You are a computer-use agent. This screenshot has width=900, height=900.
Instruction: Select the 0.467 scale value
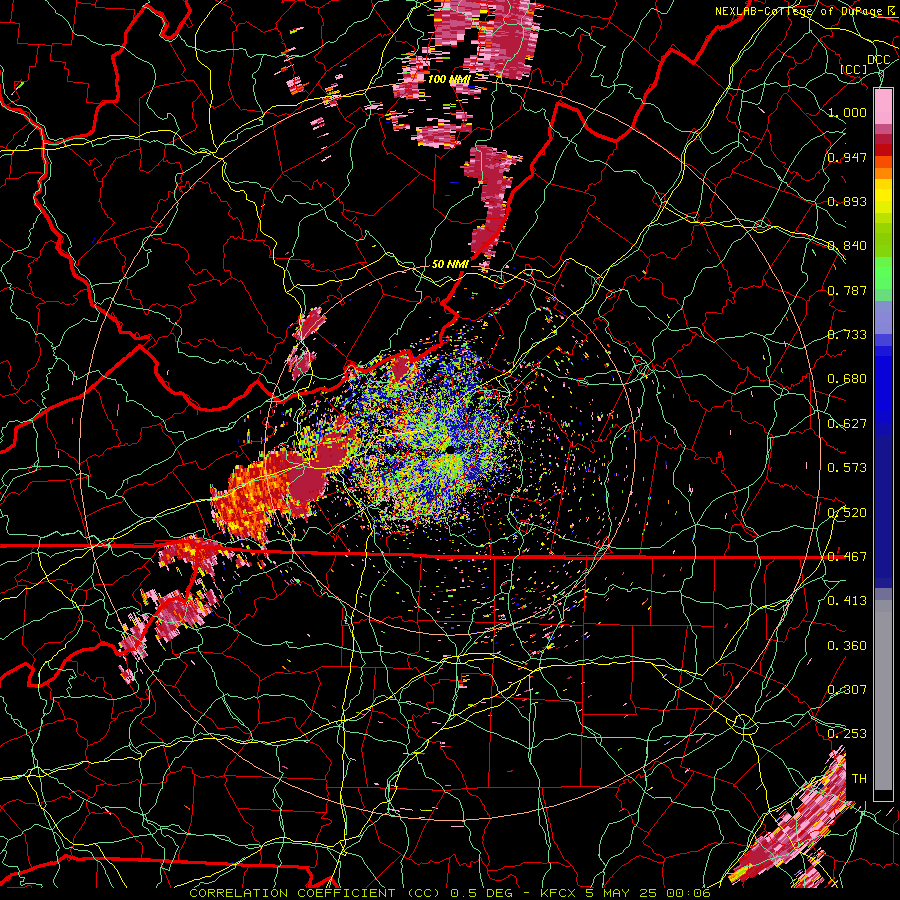(x=847, y=557)
